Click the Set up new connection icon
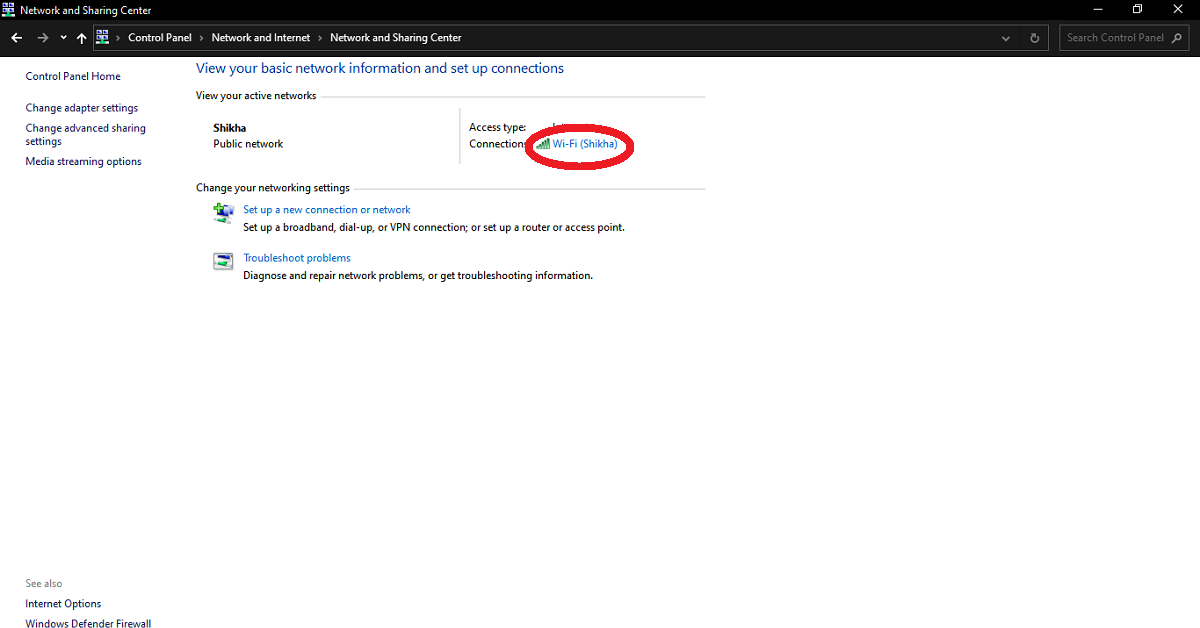This screenshot has height=628, width=1200. click(223, 213)
